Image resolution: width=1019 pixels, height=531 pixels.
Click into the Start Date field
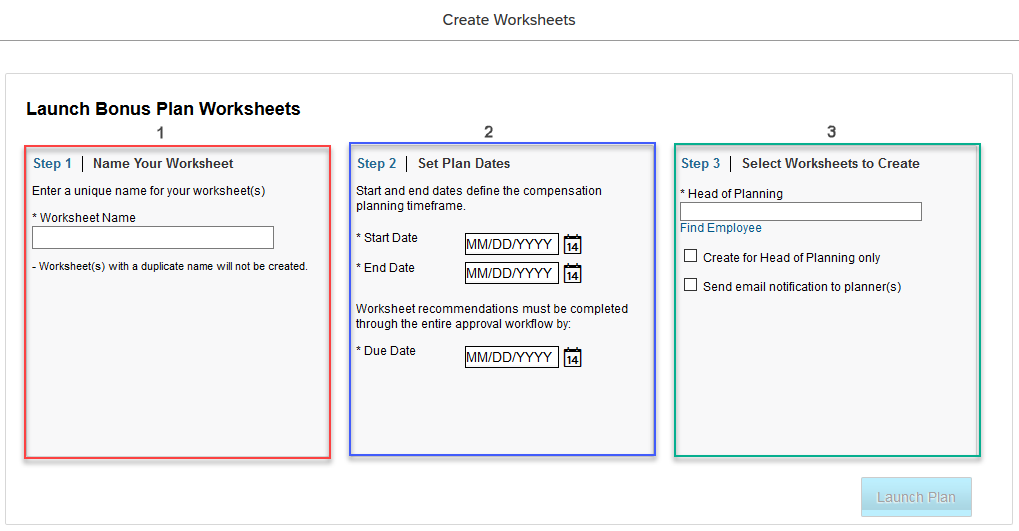[x=511, y=244]
